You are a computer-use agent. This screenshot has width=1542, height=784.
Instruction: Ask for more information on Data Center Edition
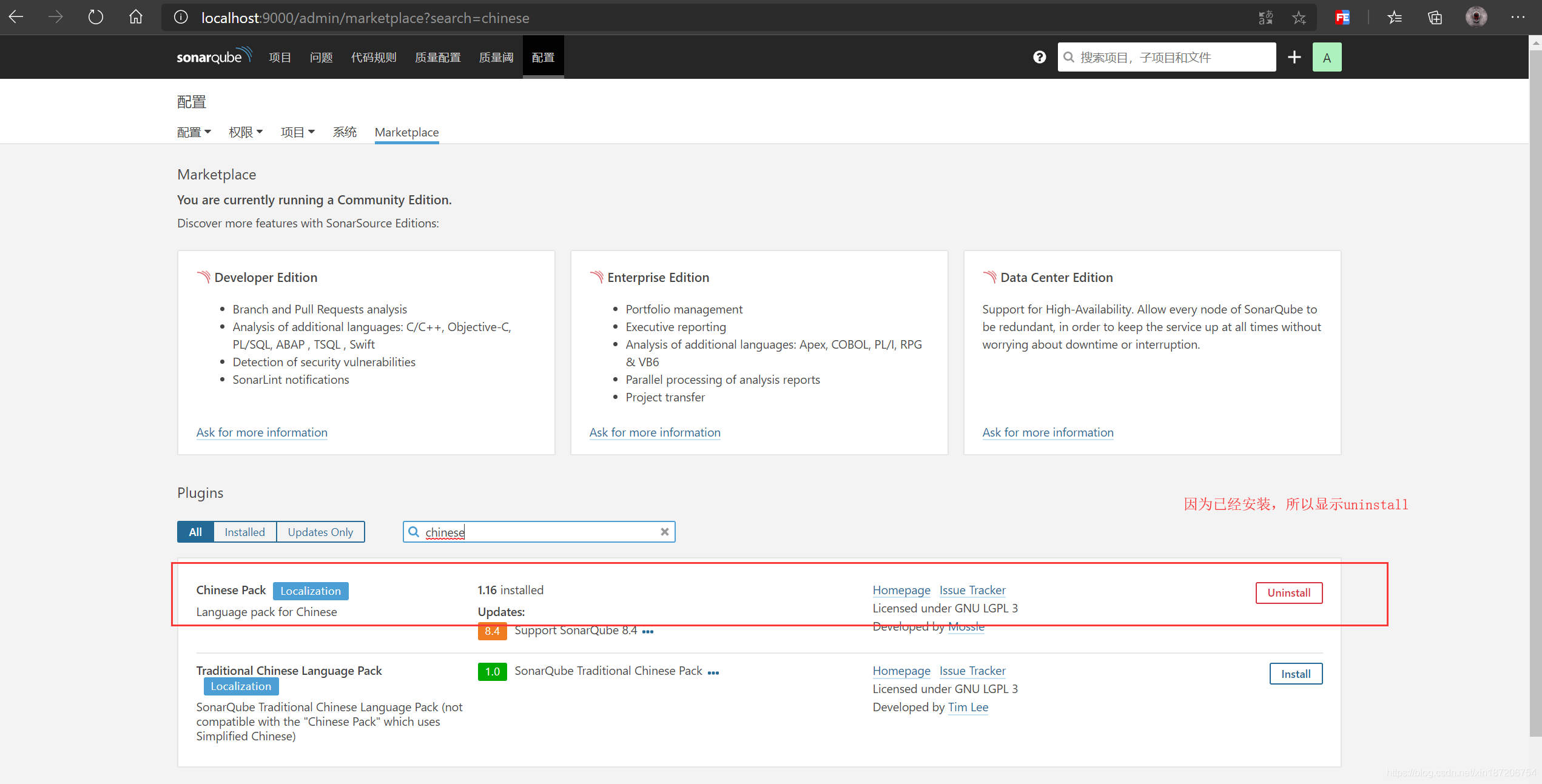1048,432
